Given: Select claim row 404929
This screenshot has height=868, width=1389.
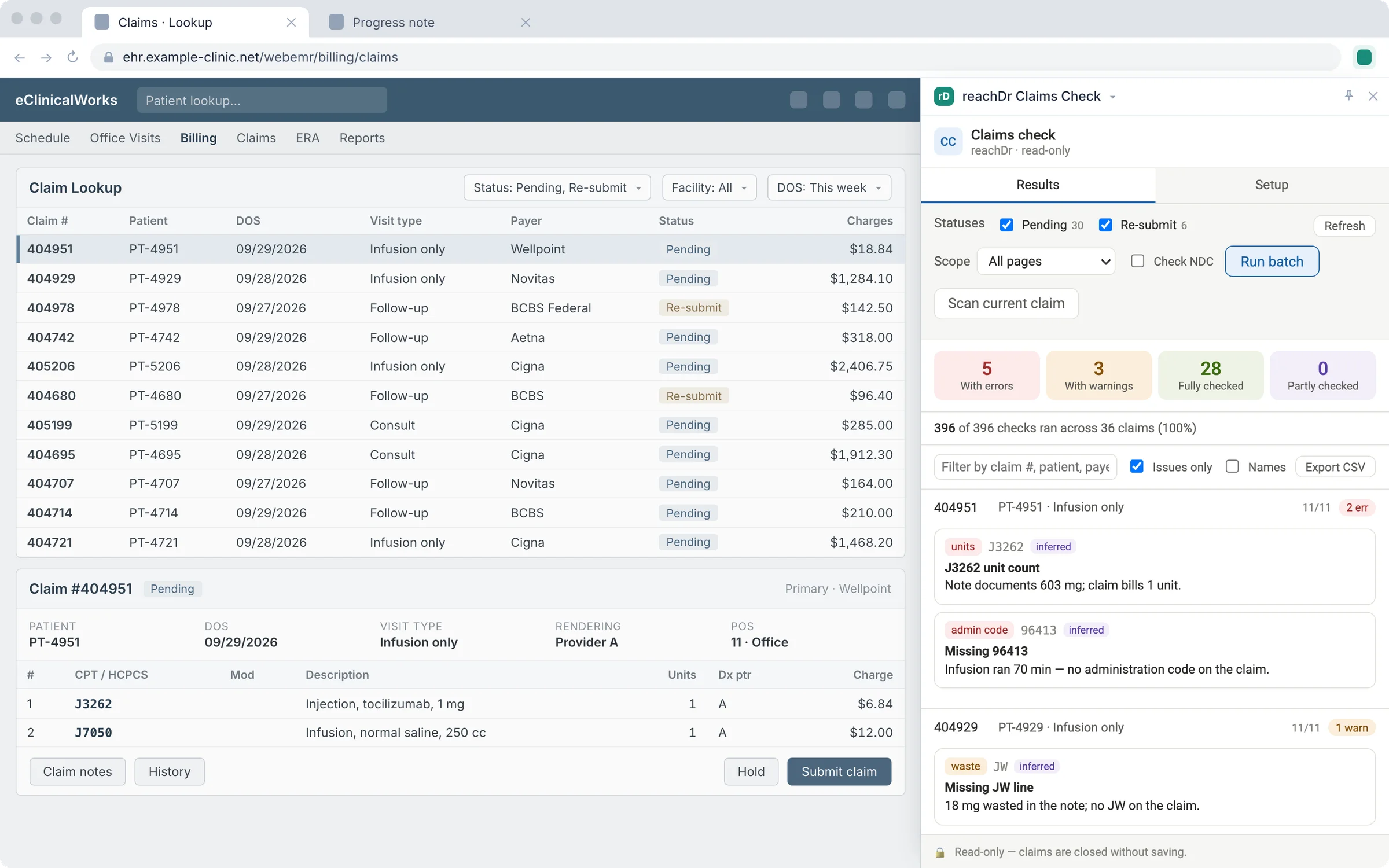Looking at the screenshot, I should tap(460, 279).
